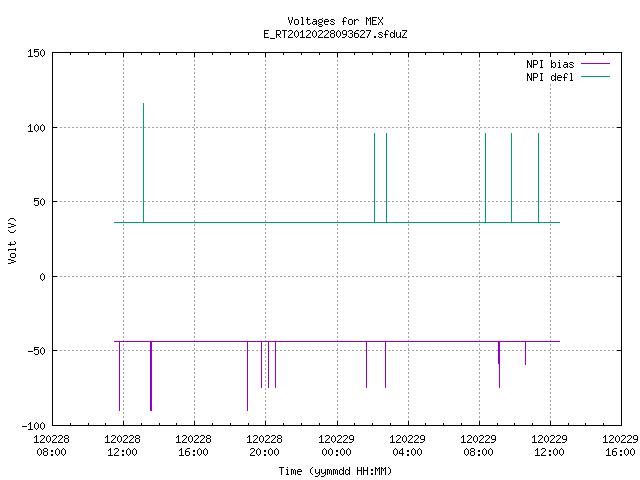The image size is (640, 480).
Task: Click the first purple bias spike before 120228 12:00
Action: tap(119, 376)
